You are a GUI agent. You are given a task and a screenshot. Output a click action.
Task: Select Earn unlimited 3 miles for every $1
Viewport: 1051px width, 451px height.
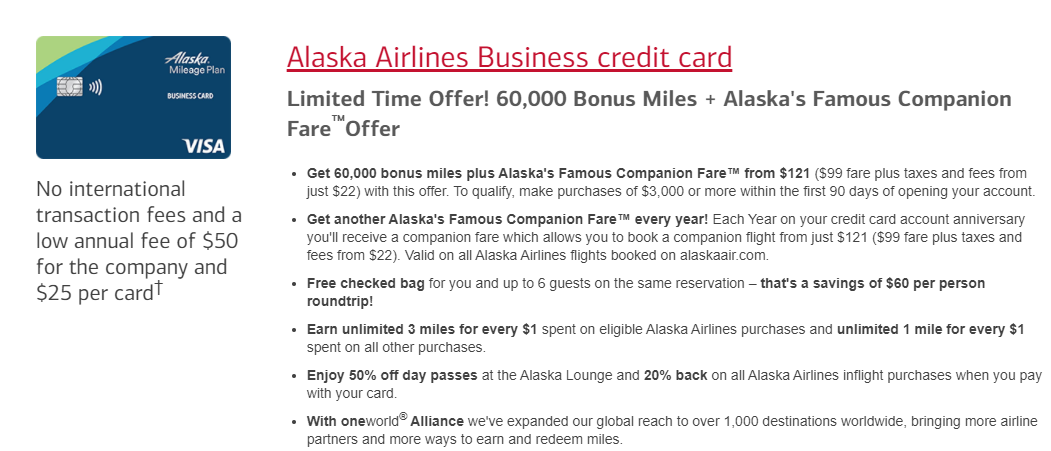point(422,330)
